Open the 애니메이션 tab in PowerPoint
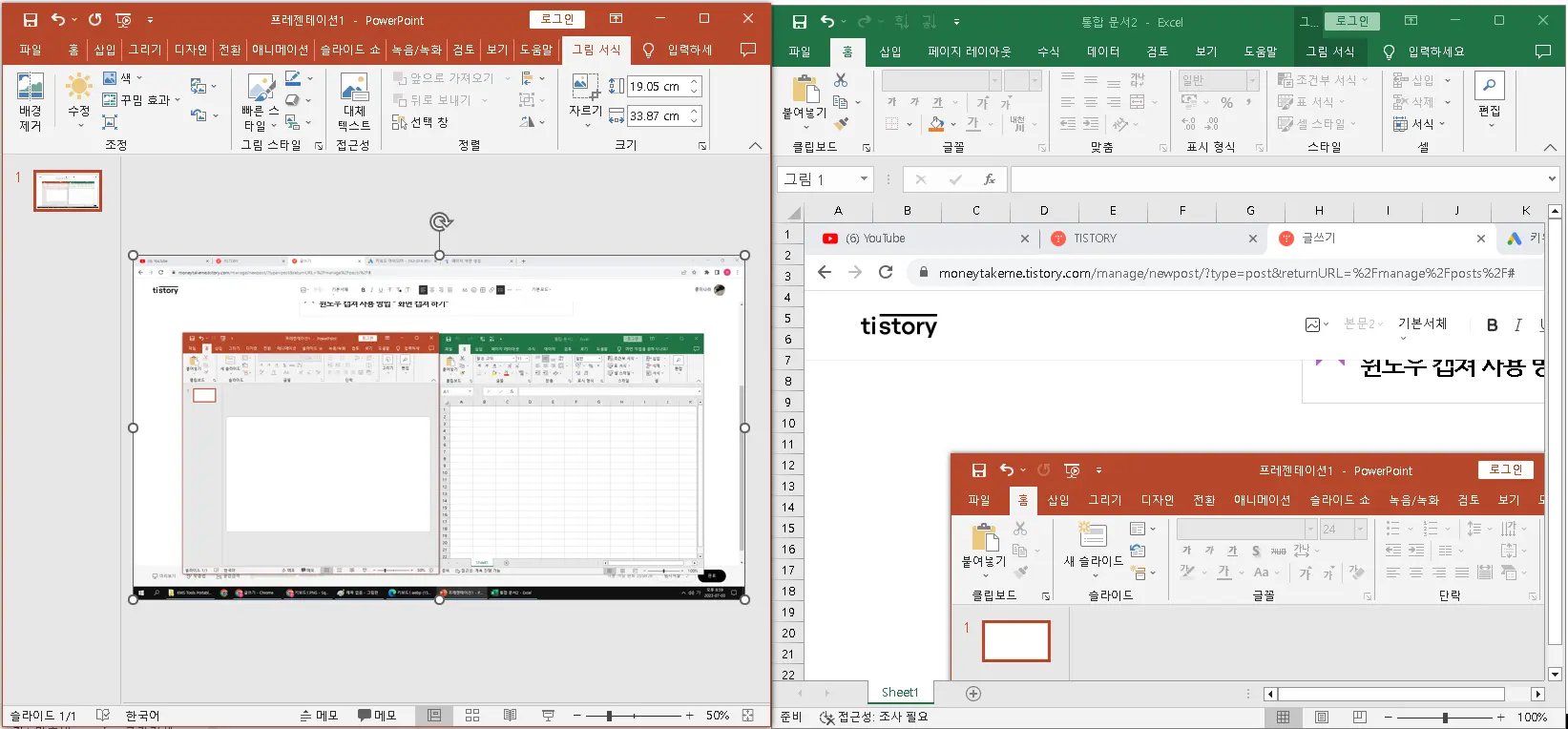This screenshot has height=729, width=1568. tap(280, 50)
